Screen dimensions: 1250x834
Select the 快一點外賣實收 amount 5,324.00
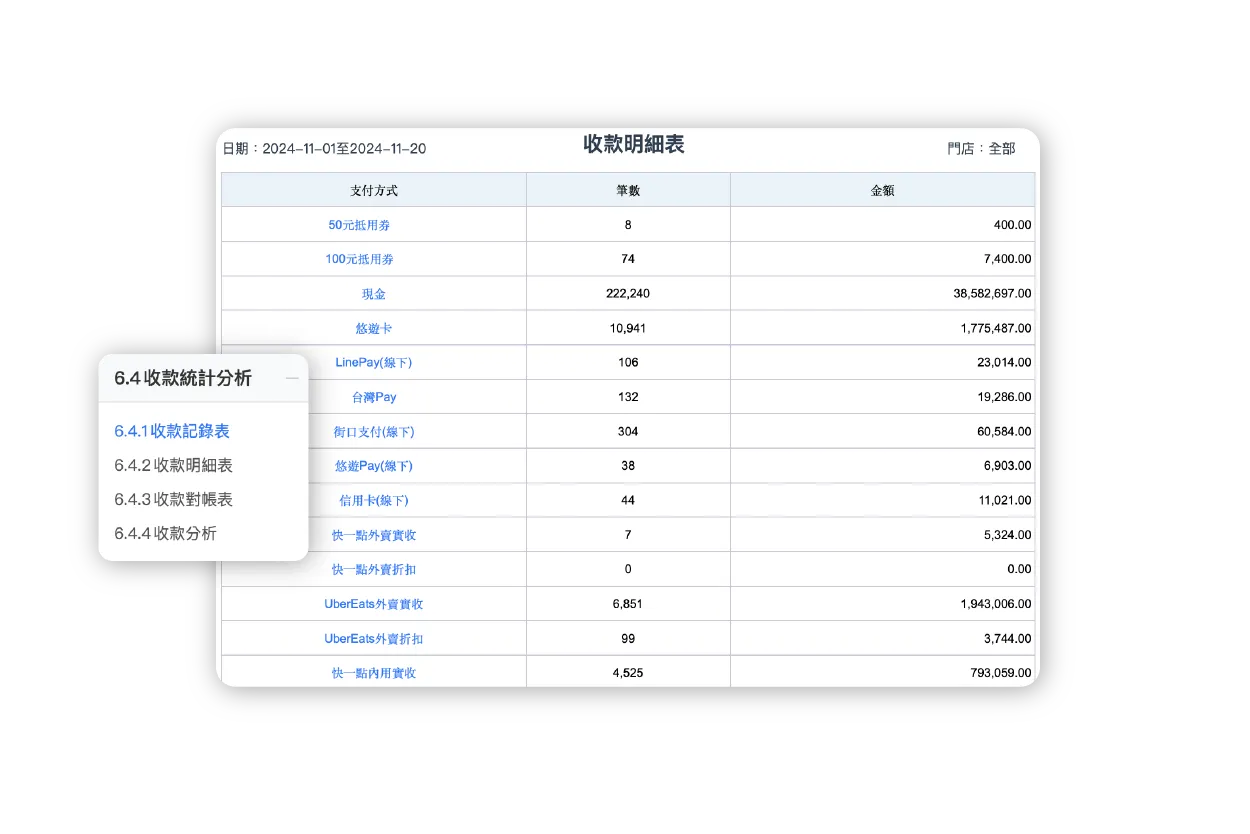[883, 535]
